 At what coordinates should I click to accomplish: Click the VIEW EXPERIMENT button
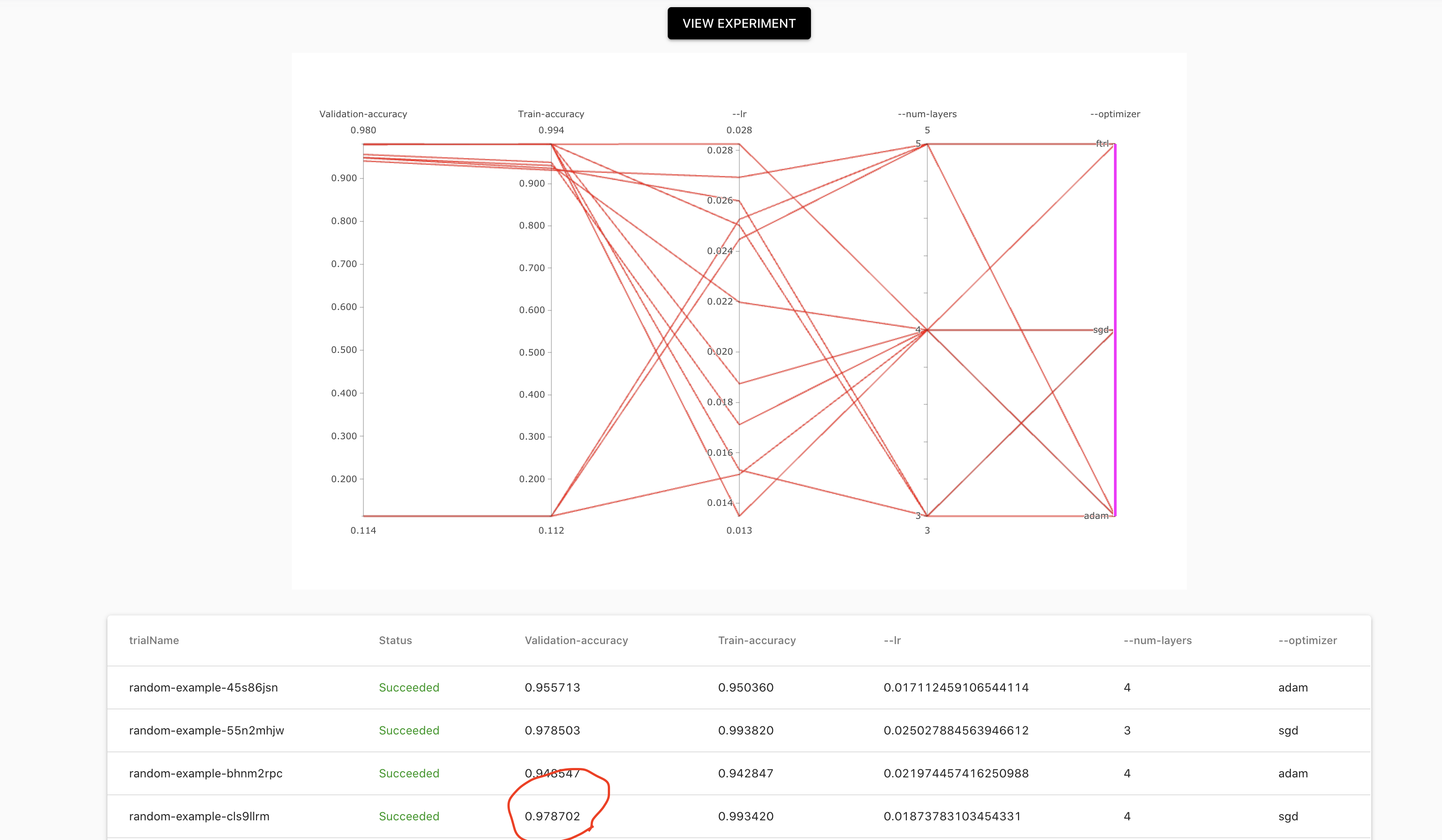(739, 23)
